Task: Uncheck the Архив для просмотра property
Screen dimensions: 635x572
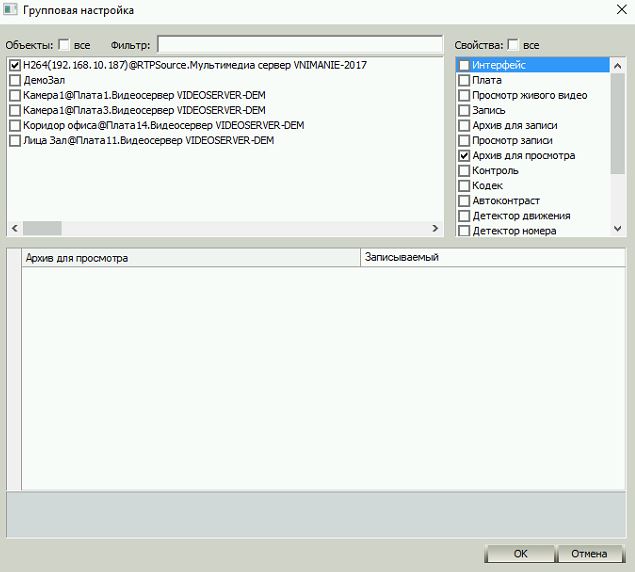Action: coord(464,156)
